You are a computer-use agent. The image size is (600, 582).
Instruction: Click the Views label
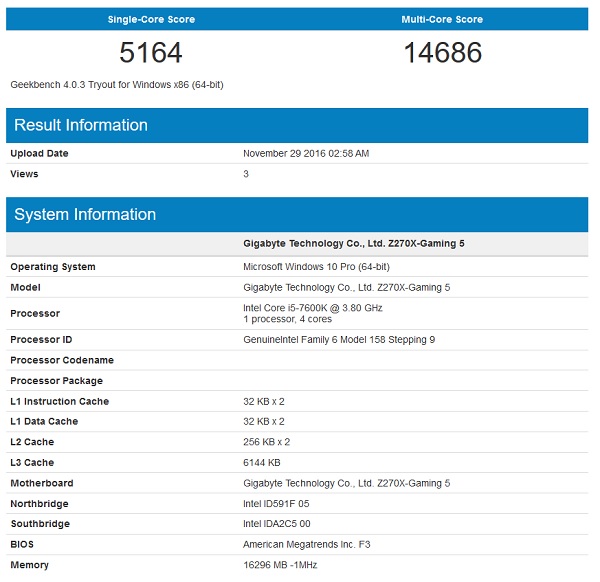(24, 174)
